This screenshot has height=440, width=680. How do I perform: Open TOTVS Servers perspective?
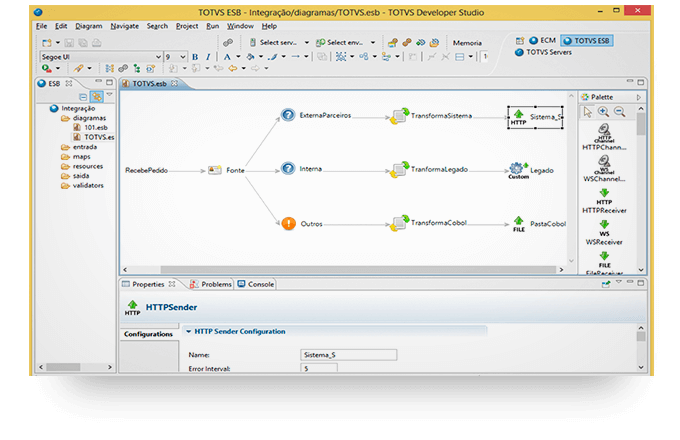coord(543,52)
